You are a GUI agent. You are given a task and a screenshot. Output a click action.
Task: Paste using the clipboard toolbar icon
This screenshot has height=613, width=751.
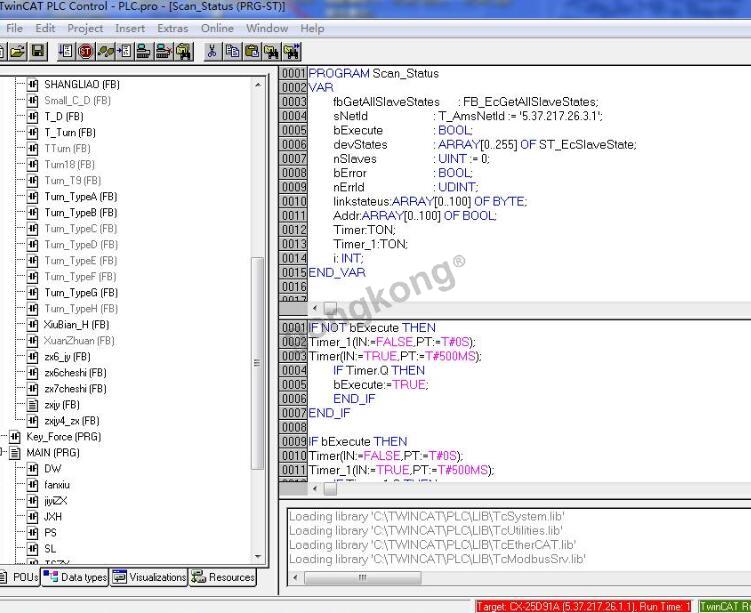click(252, 51)
